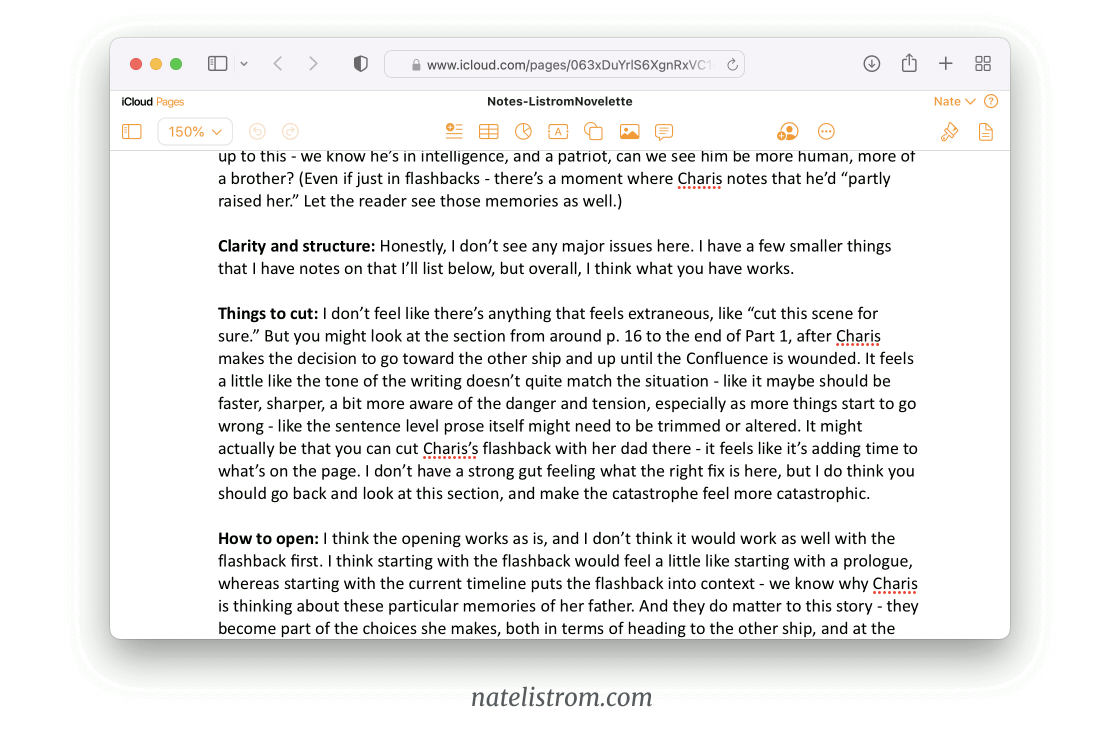Open the privacy shield report
The image size is (1120, 744).
[x=361, y=64]
